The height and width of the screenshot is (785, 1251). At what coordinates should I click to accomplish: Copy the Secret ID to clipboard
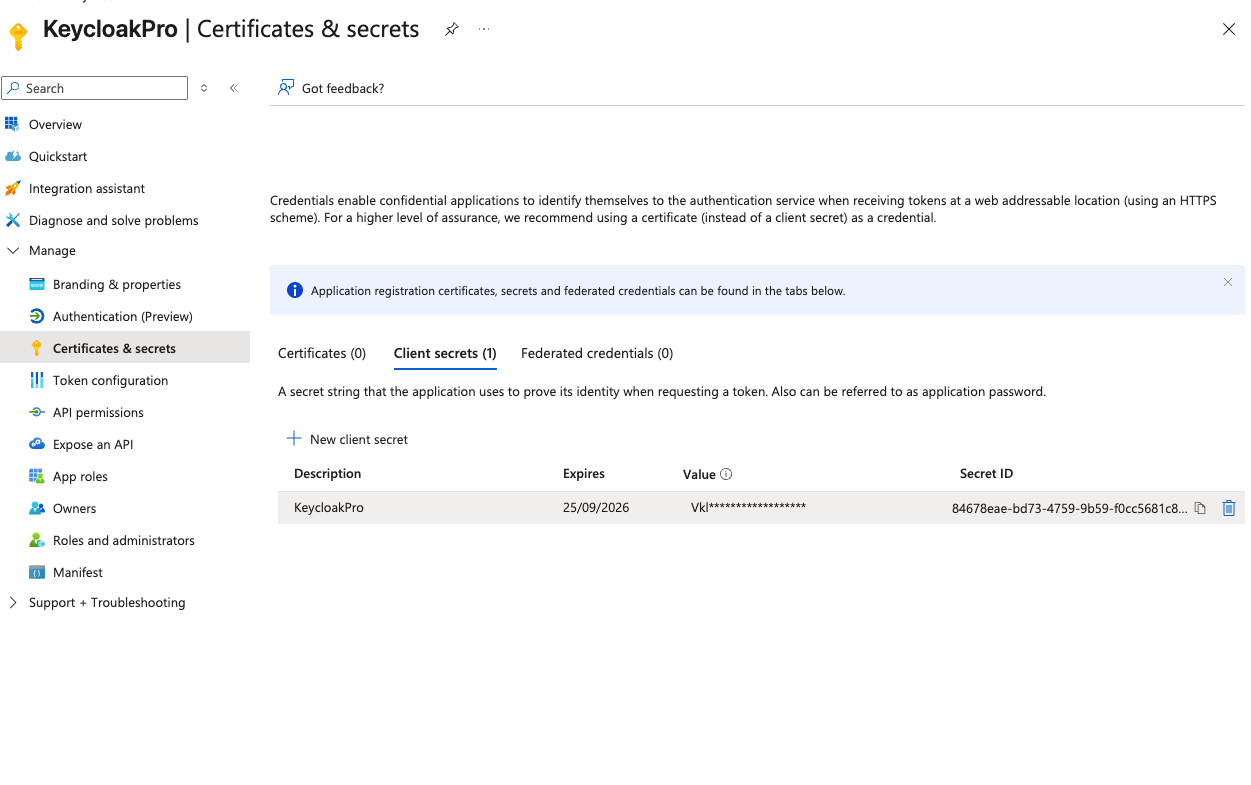click(1201, 508)
